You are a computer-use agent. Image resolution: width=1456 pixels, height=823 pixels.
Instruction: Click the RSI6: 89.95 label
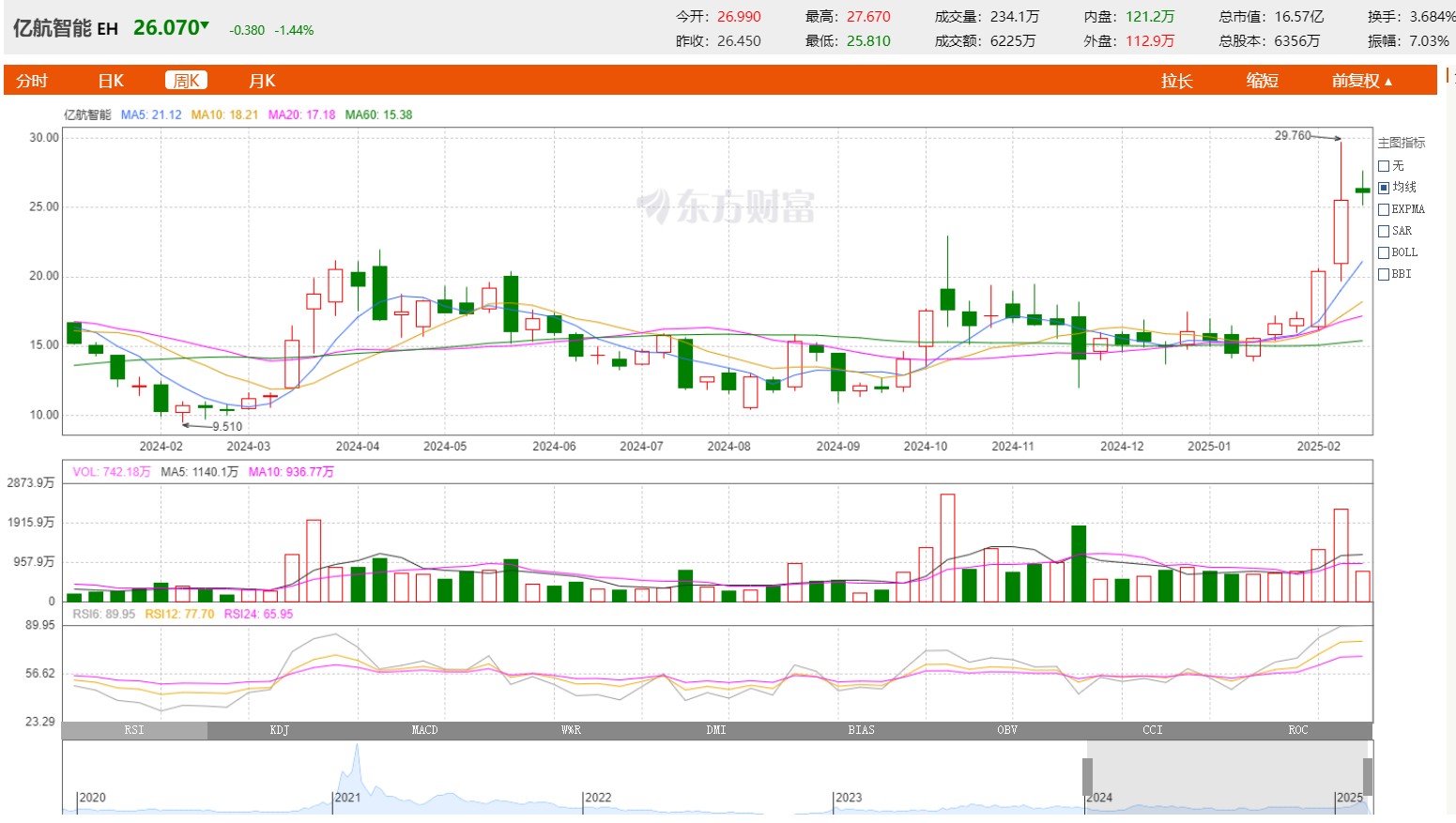104,614
